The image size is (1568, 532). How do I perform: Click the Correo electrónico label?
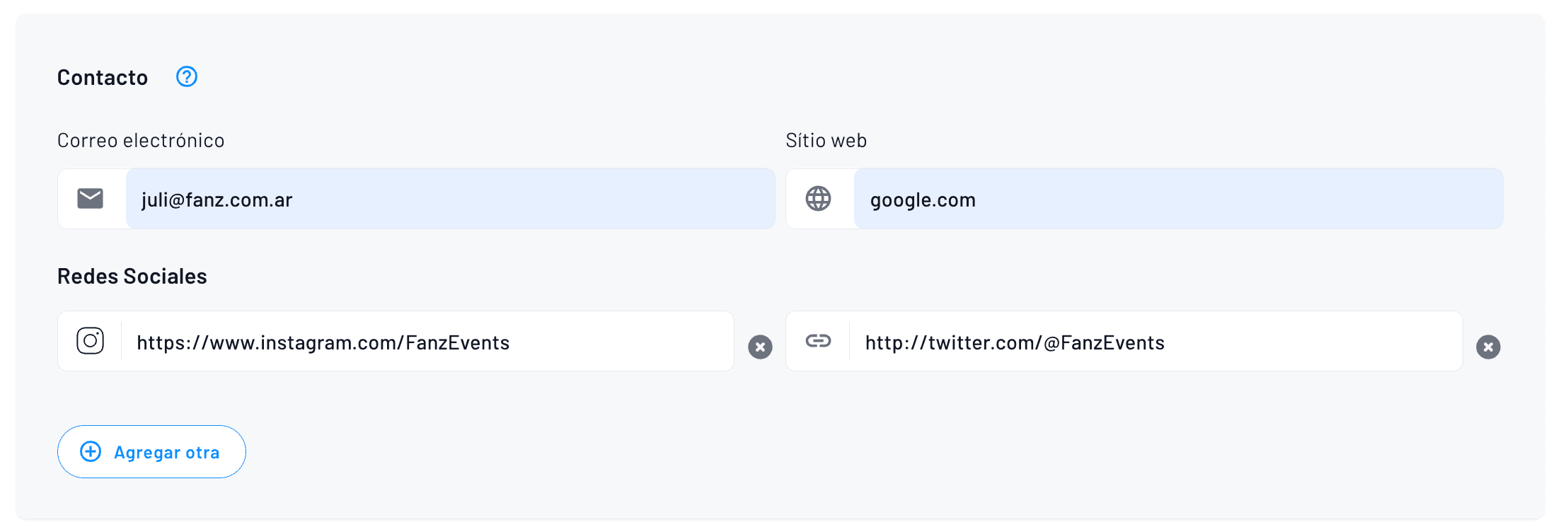point(141,141)
